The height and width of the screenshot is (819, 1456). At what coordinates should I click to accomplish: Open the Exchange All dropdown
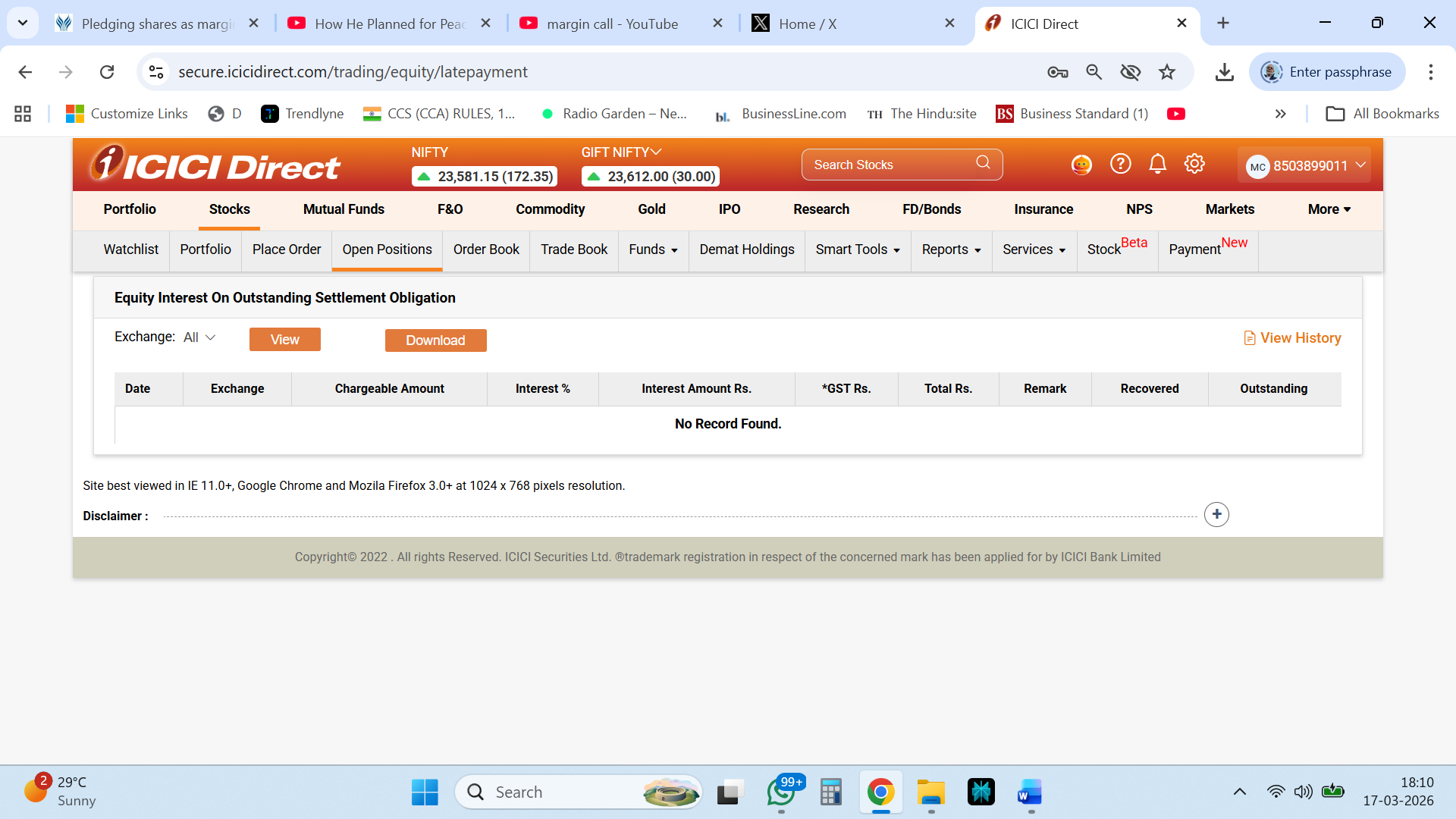tap(199, 337)
